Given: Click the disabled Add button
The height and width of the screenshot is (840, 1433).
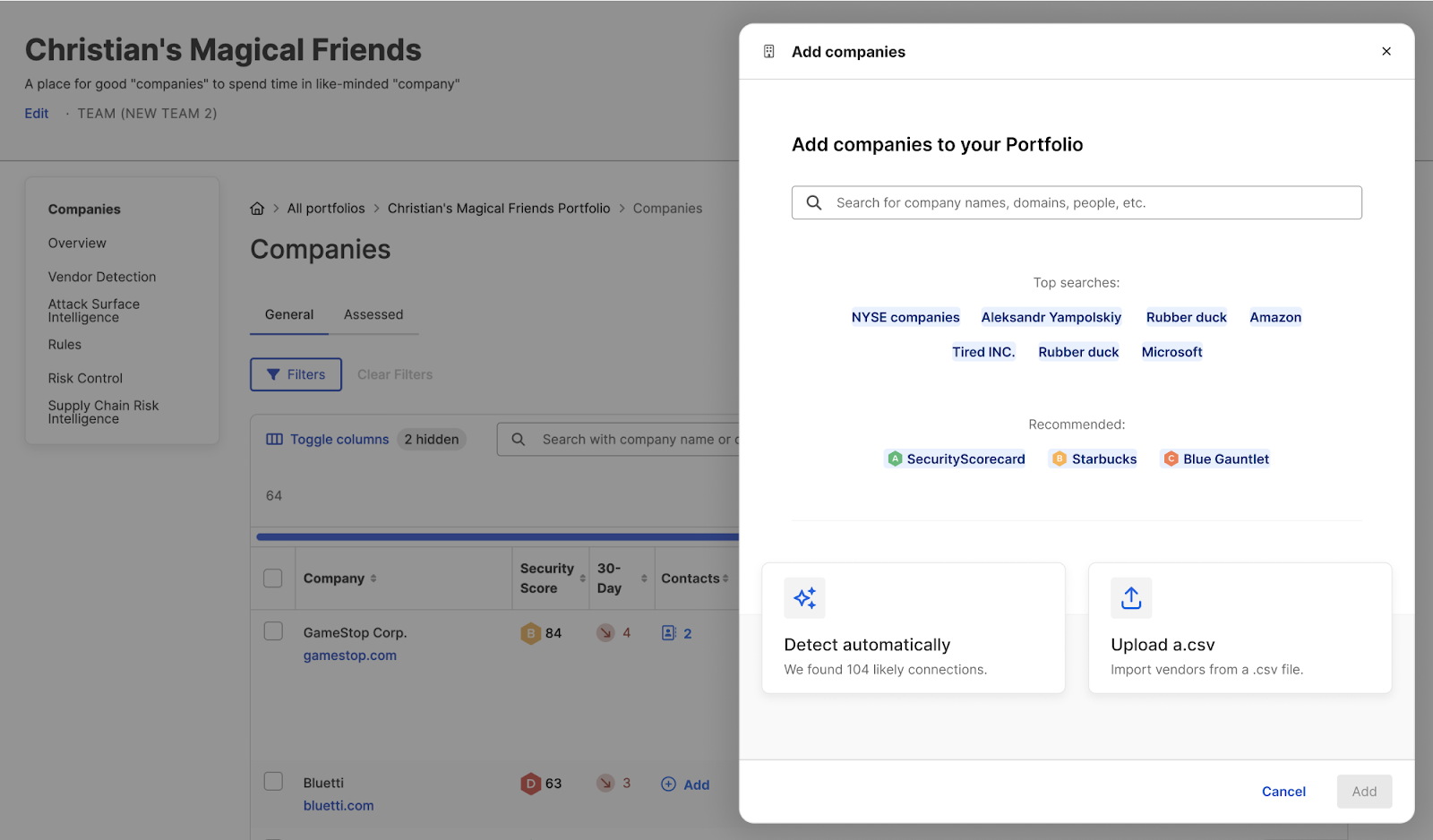Looking at the screenshot, I should point(1364,792).
